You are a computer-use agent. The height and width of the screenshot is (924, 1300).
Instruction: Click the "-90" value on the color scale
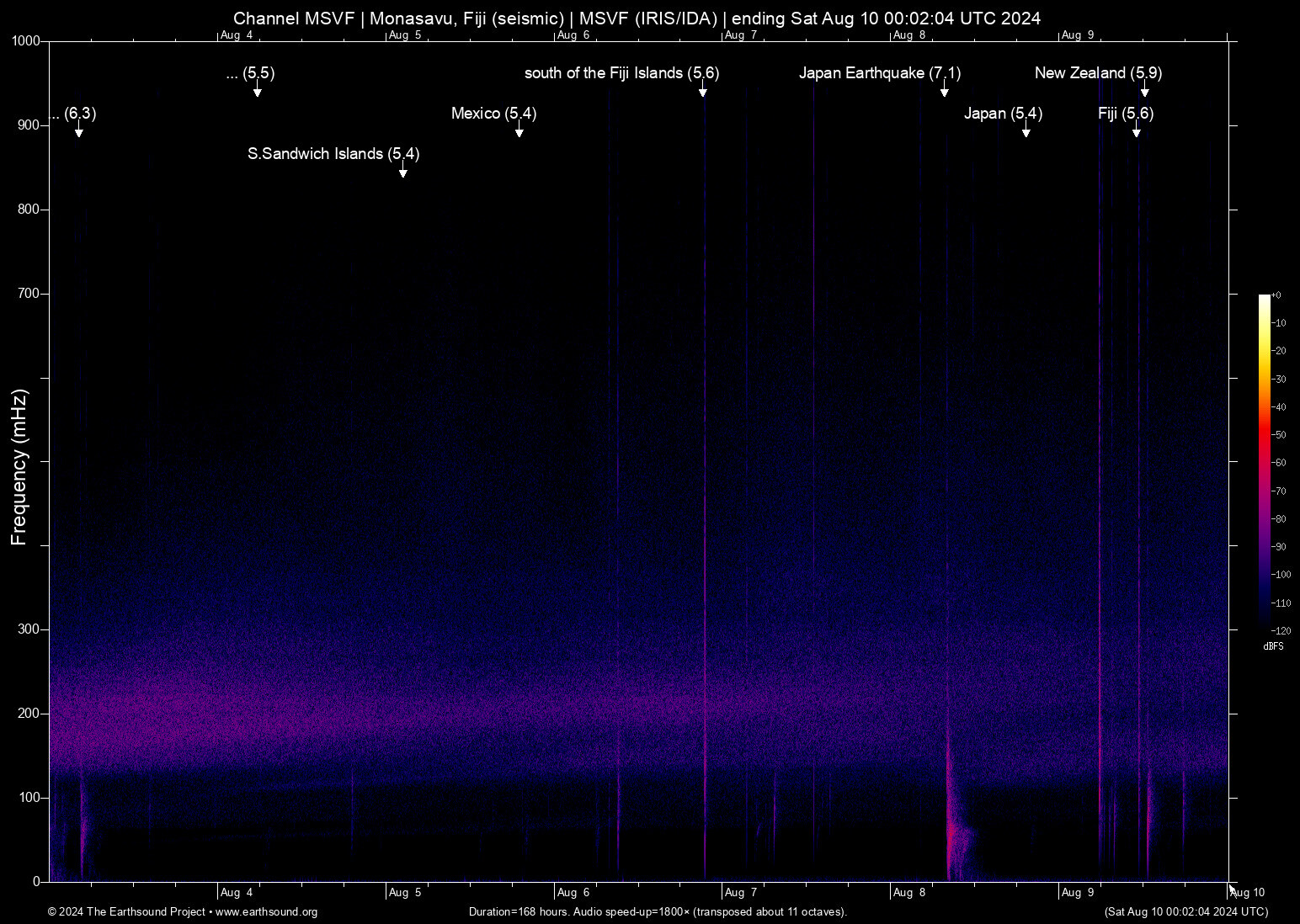click(x=1279, y=547)
